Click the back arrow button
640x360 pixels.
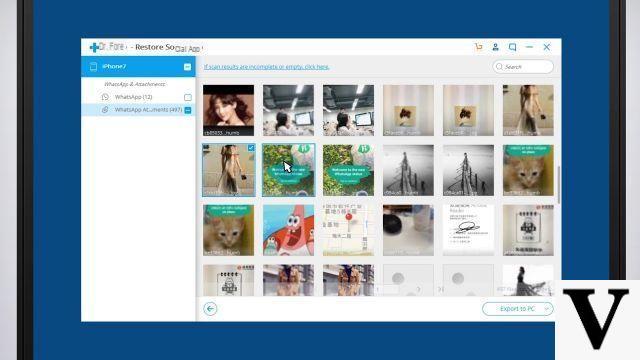pos(210,309)
